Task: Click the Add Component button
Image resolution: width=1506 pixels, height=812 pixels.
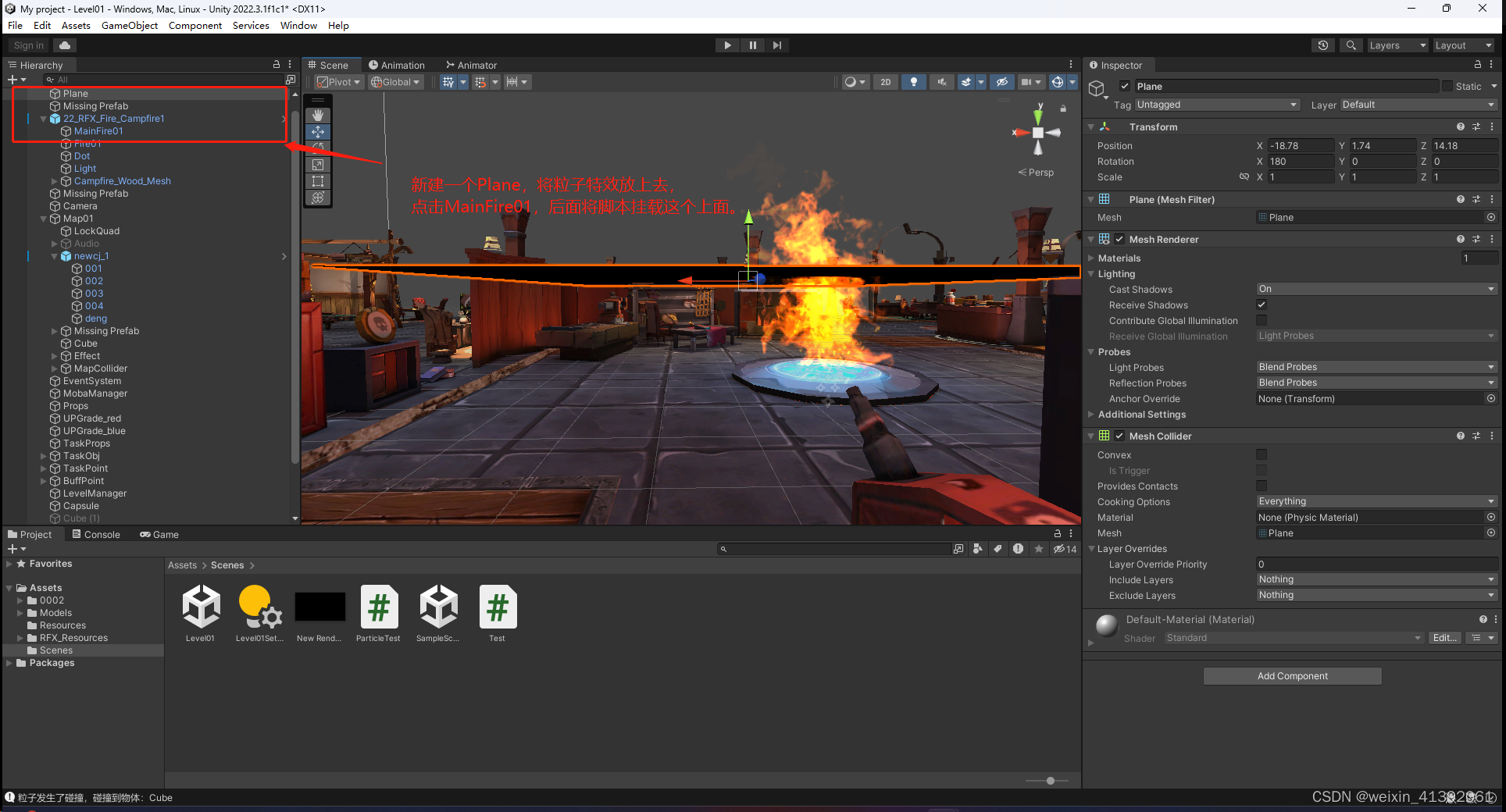Action: [x=1292, y=675]
